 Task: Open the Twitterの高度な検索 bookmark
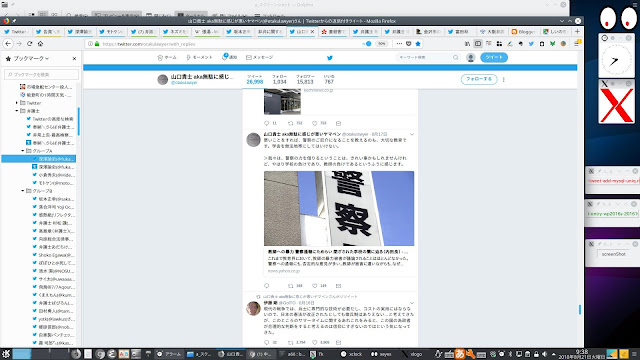50,119
